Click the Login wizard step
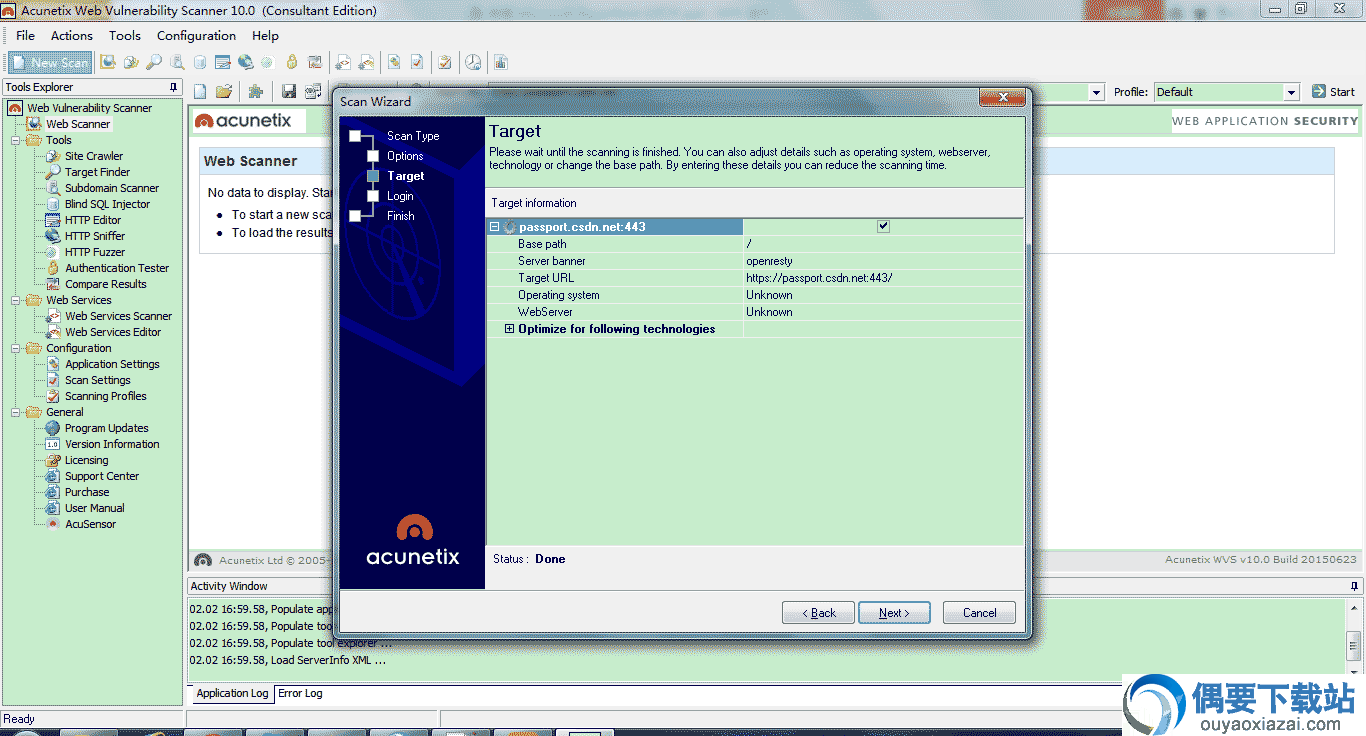 tap(400, 196)
